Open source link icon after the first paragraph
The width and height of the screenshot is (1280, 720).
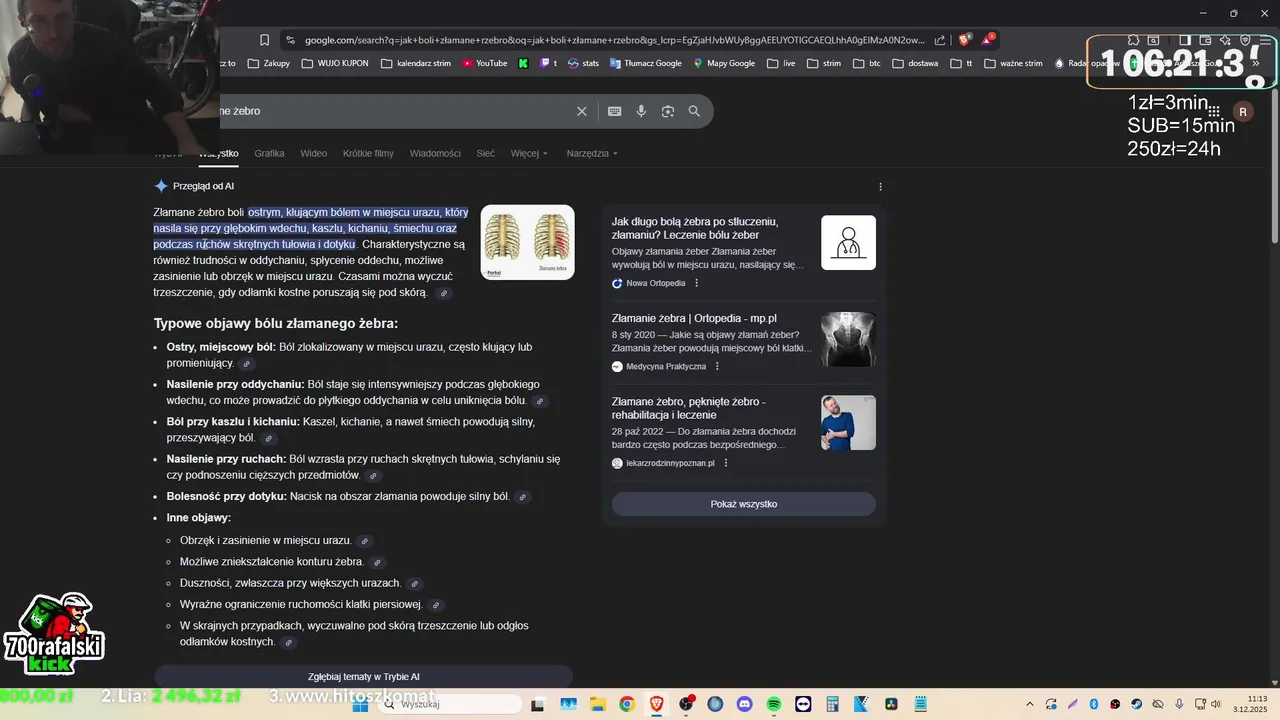pyautogui.click(x=444, y=293)
